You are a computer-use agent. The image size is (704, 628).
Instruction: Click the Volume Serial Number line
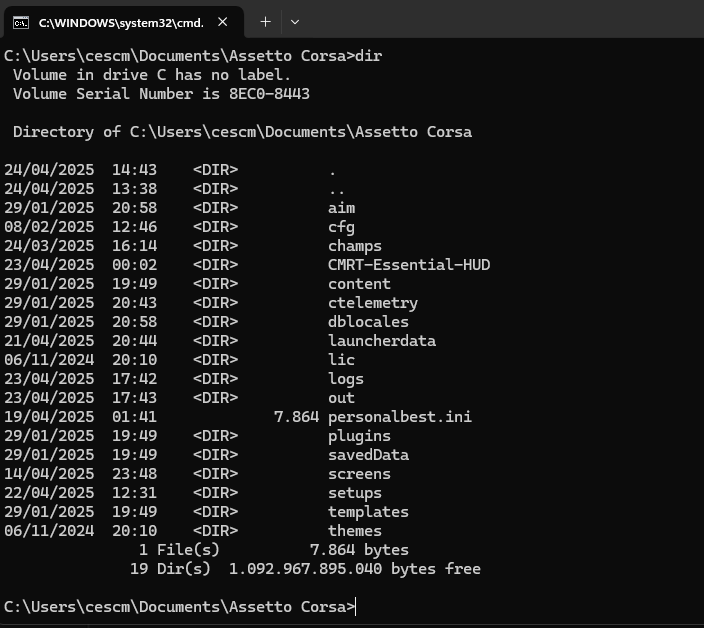[x=160, y=94]
